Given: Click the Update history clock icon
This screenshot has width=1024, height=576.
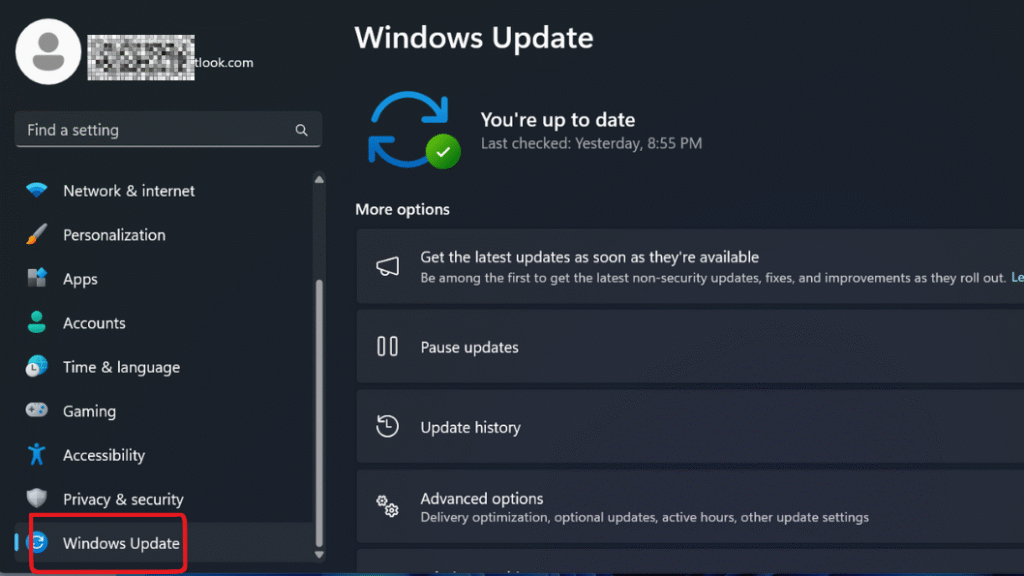Looking at the screenshot, I should tap(387, 426).
